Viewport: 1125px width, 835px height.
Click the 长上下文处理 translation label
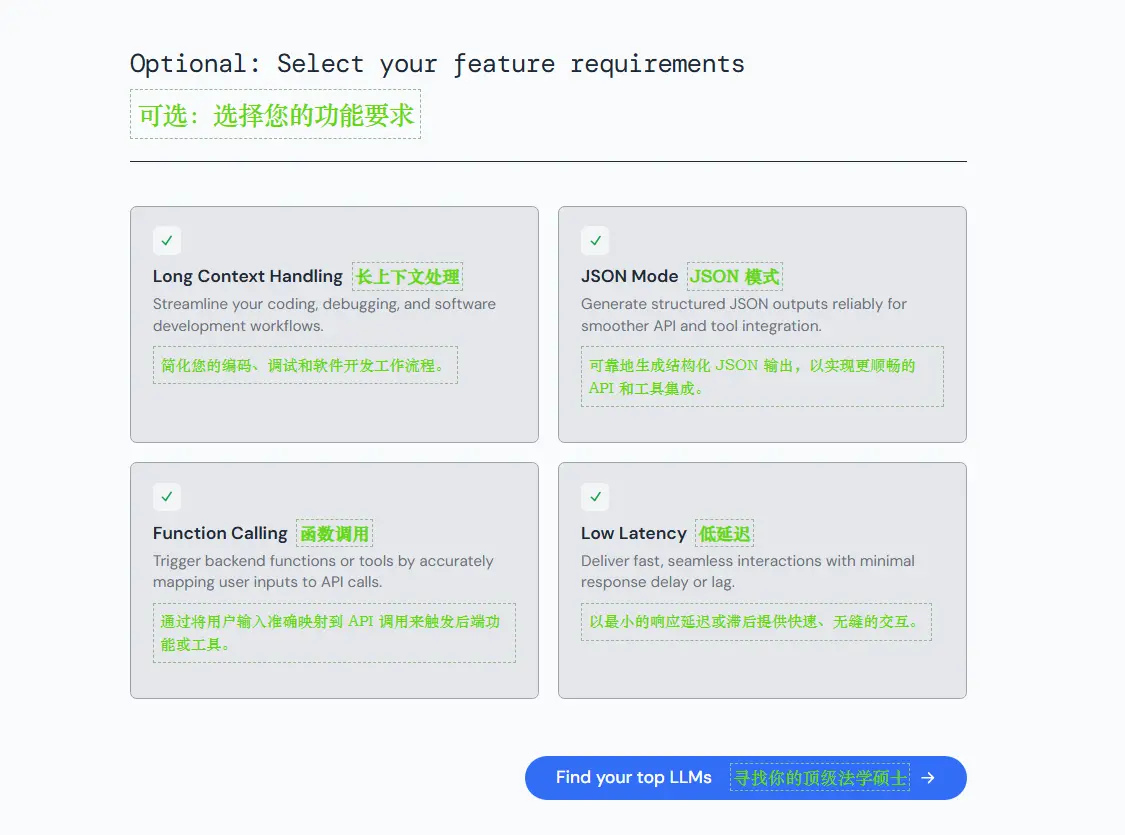[x=407, y=277]
